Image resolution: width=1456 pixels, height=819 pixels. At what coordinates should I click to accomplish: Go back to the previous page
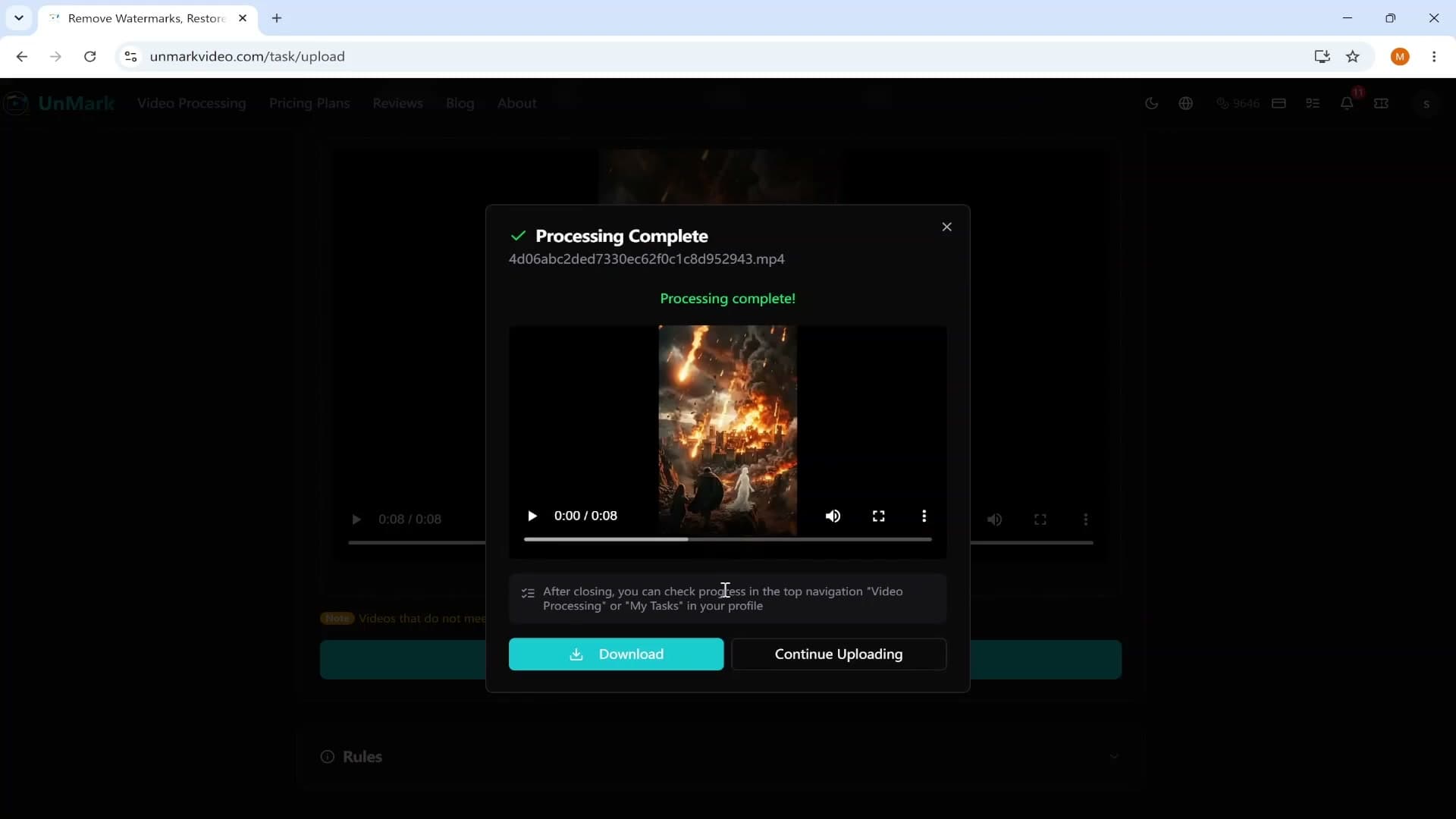click(22, 56)
